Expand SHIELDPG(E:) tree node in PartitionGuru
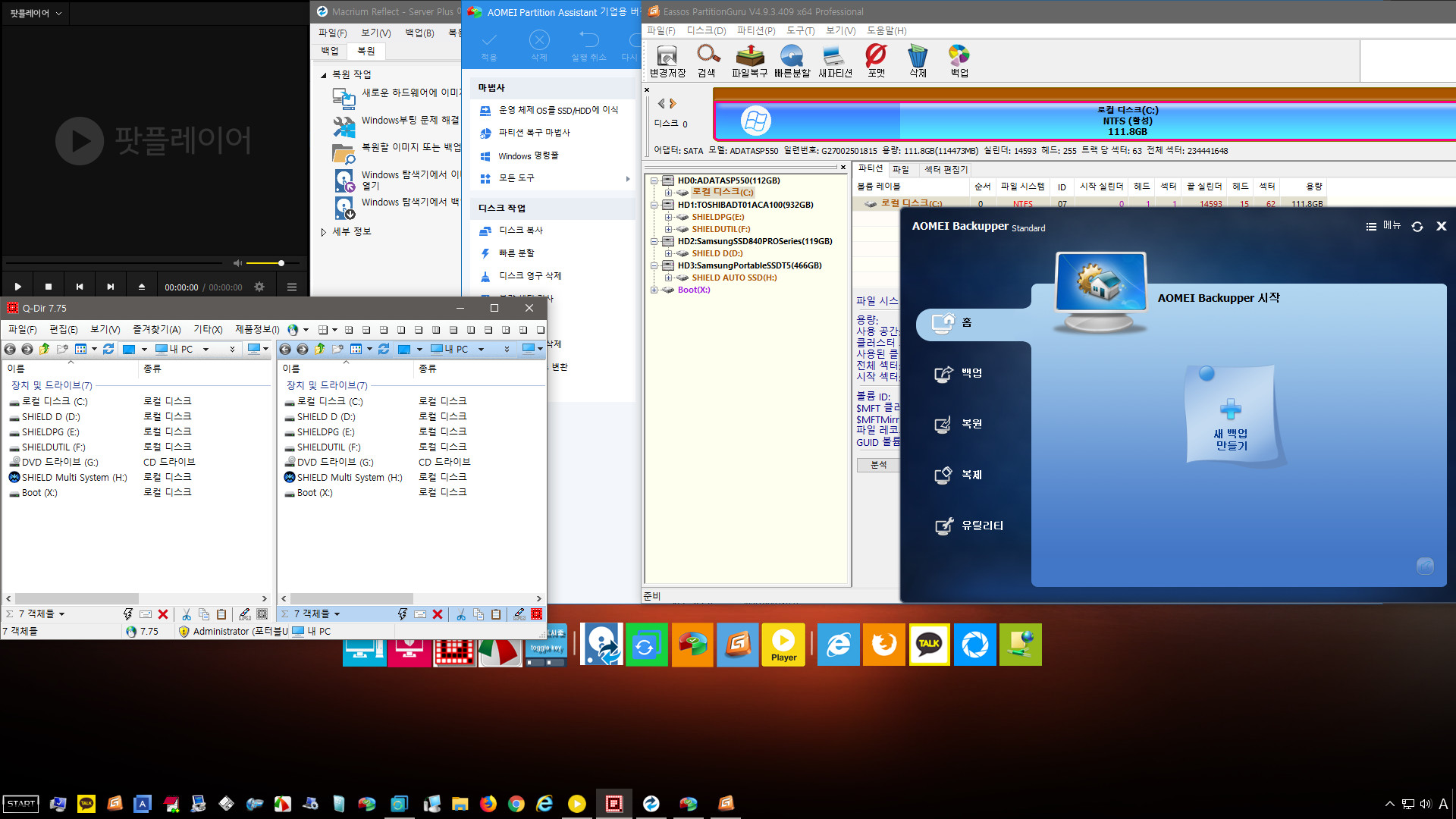This screenshot has height=819, width=1456. [668, 217]
